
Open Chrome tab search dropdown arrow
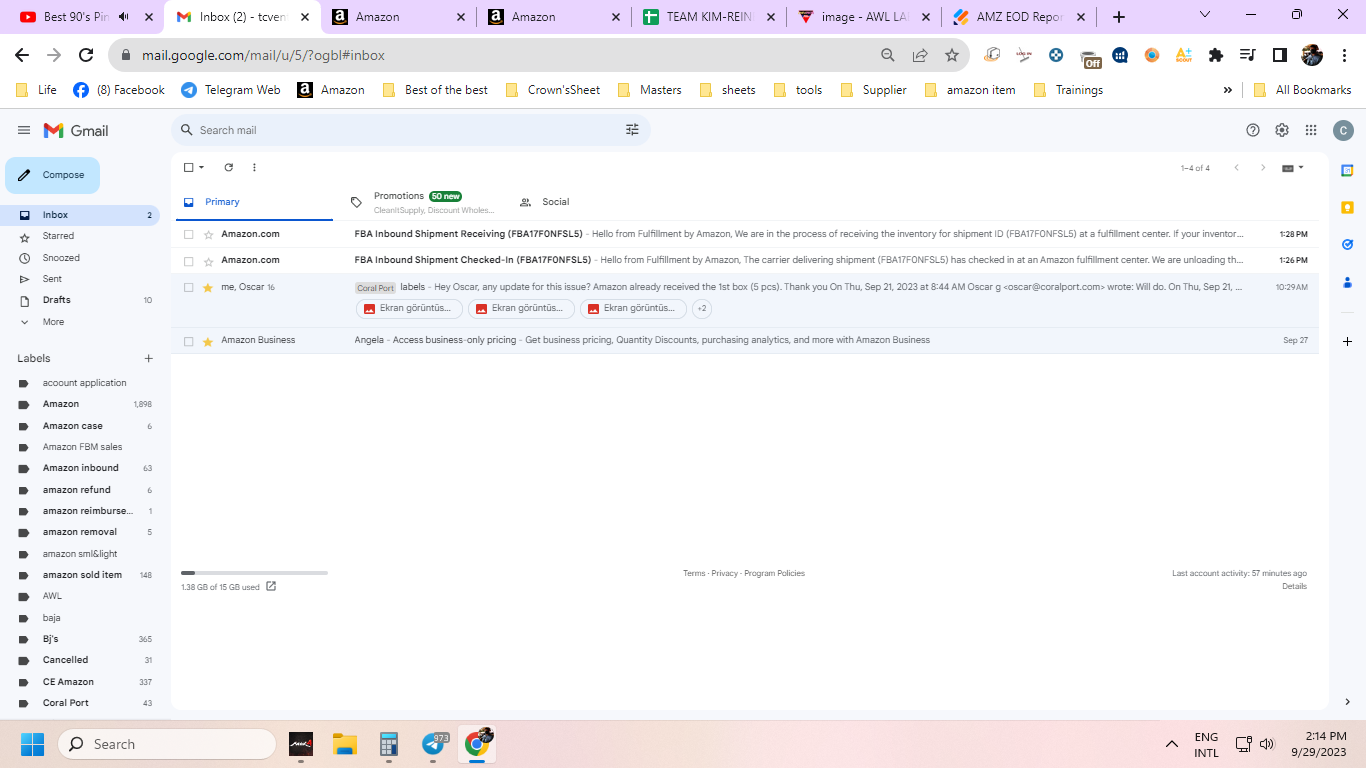coord(1205,15)
